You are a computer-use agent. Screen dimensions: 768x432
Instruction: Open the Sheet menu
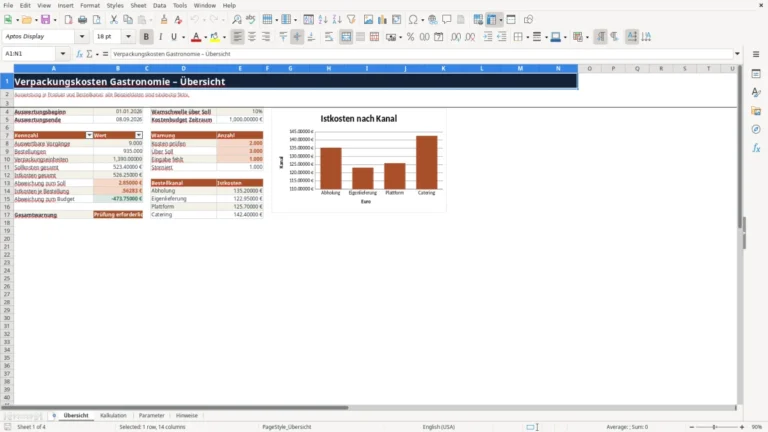(x=138, y=5)
